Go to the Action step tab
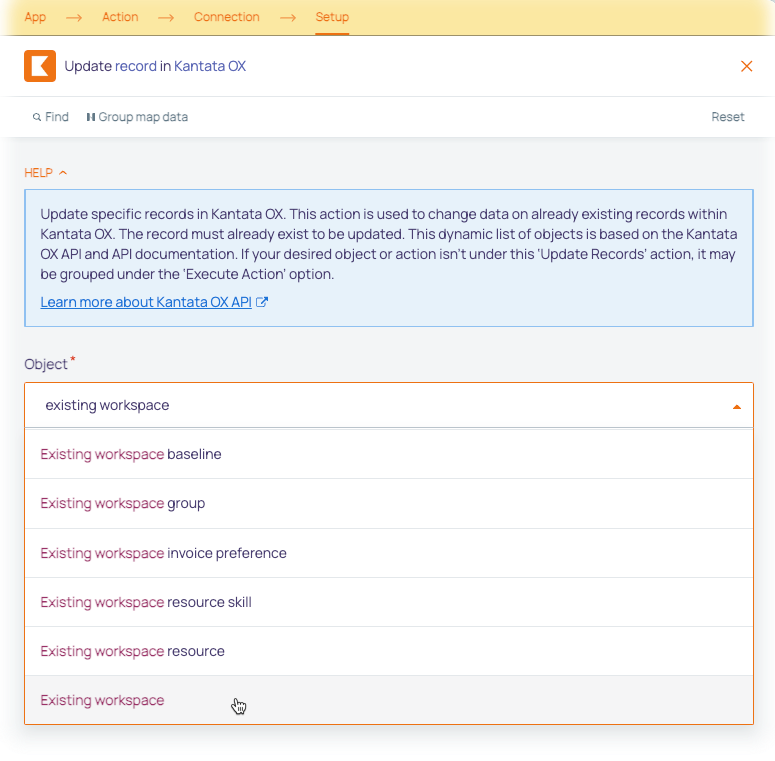 click(x=120, y=17)
